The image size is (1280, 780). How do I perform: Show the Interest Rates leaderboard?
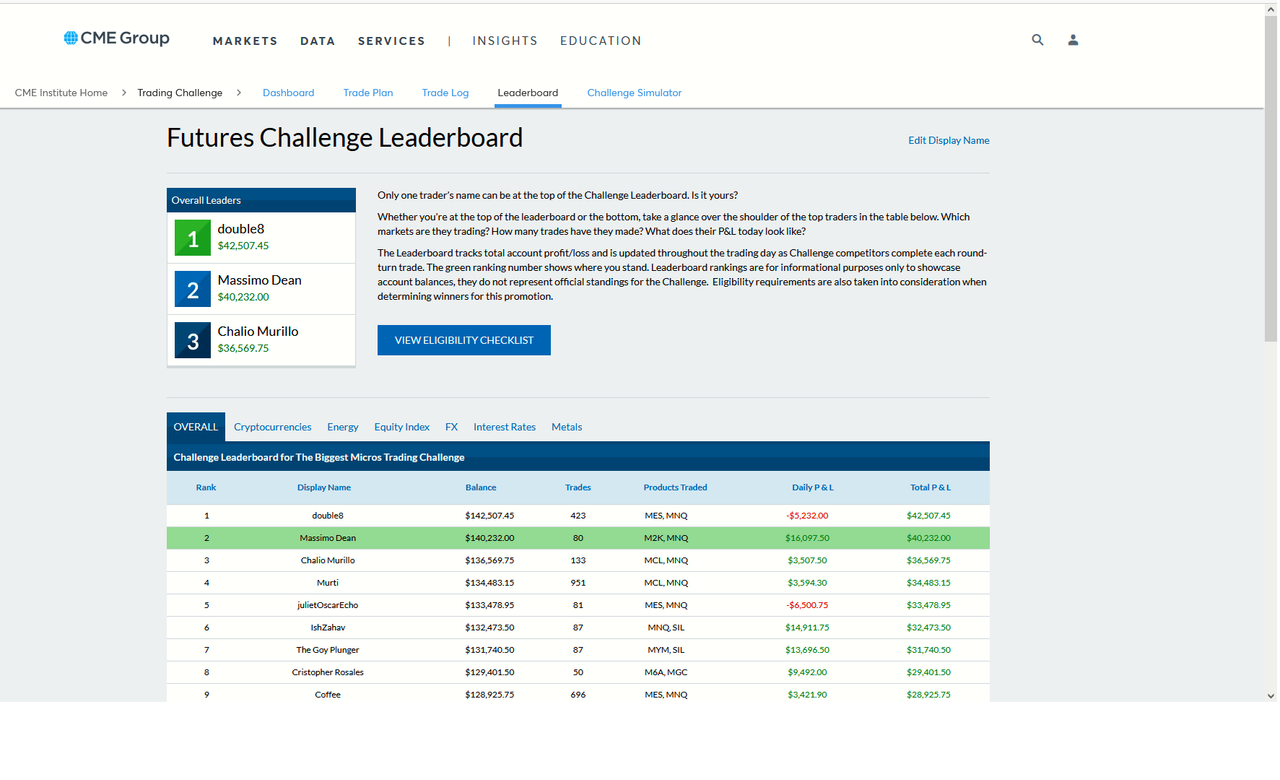tap(505, 427)
